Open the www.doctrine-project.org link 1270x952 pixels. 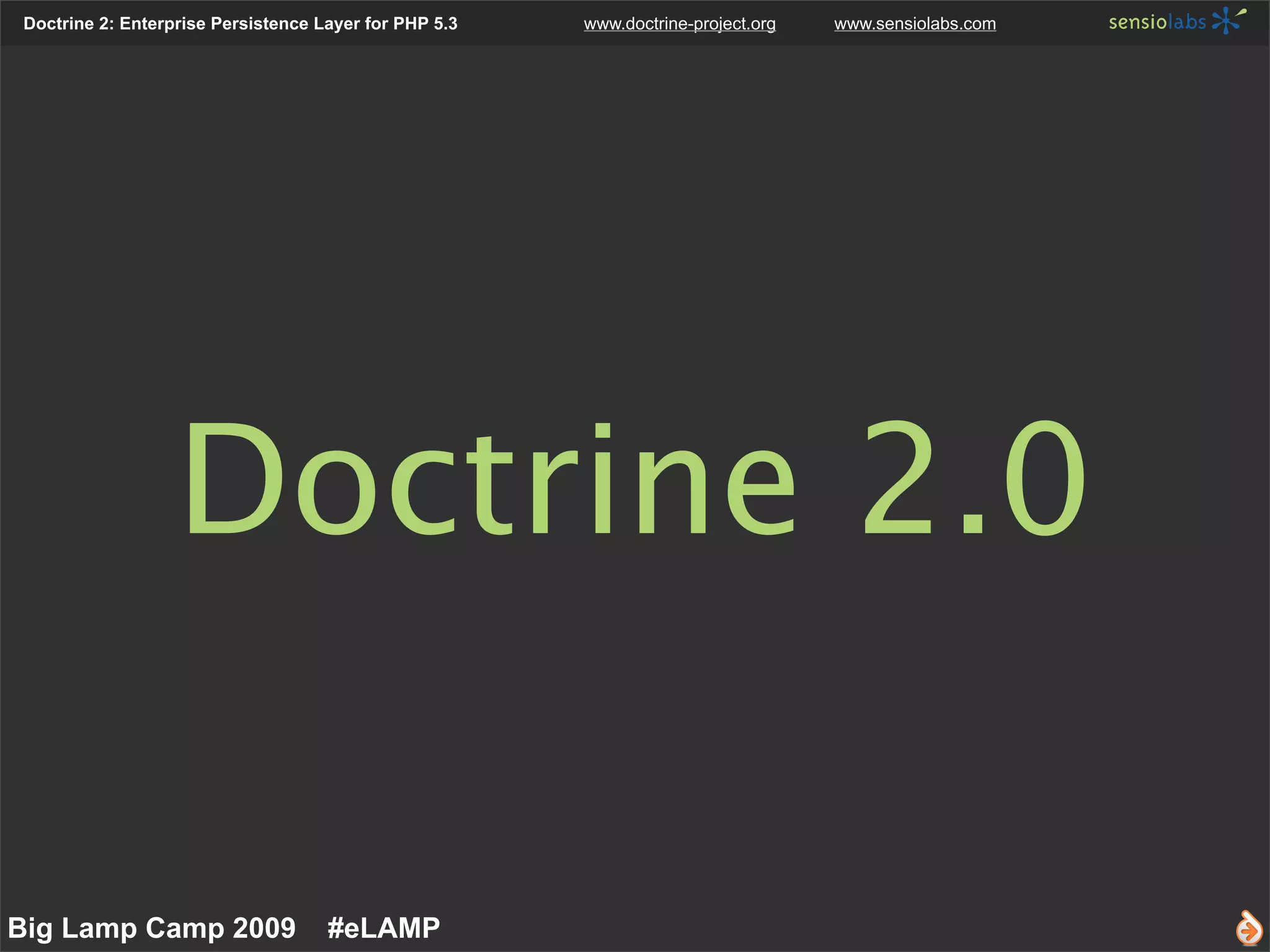point(680,24)
